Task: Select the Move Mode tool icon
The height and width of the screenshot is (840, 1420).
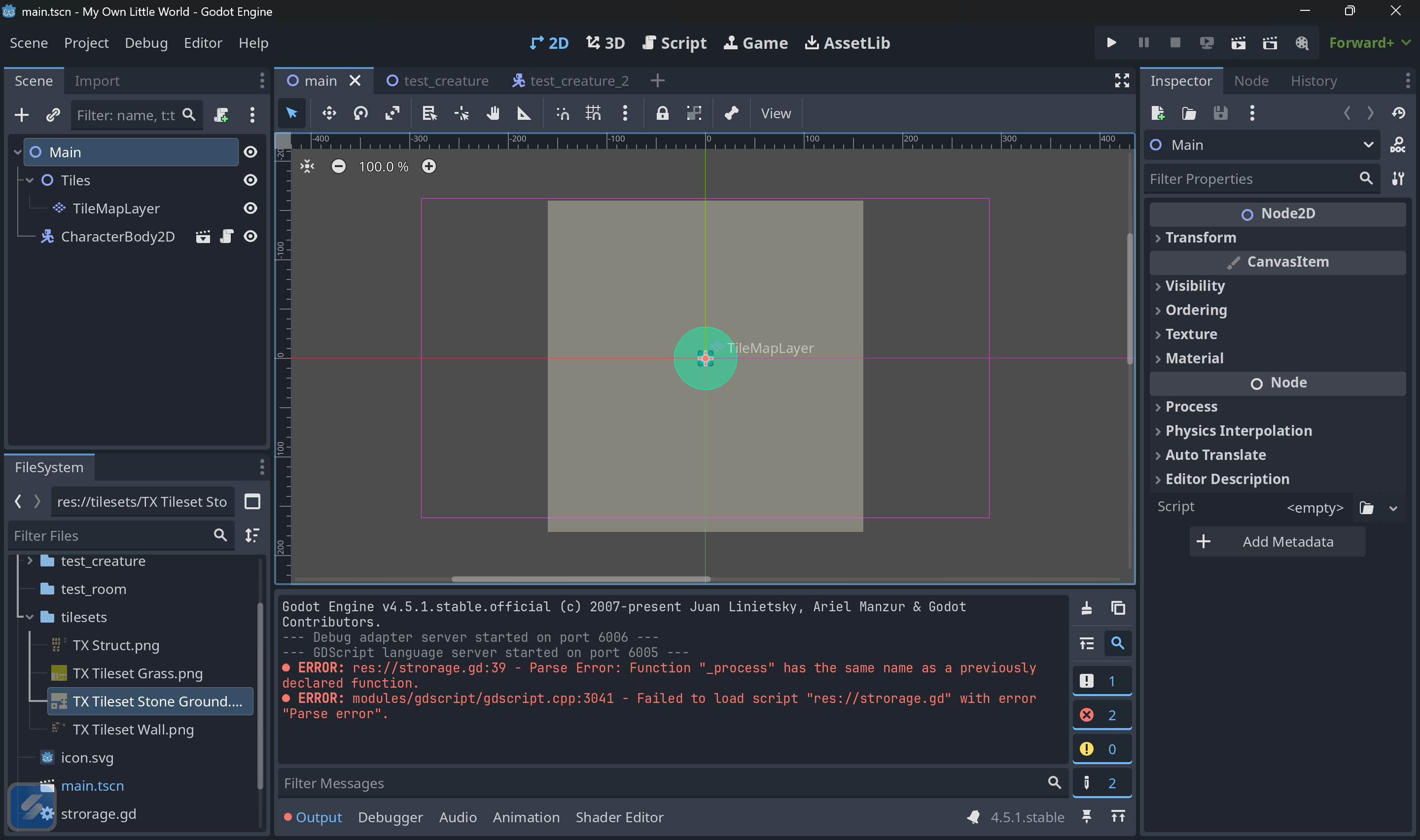Action: click(329, 113)
